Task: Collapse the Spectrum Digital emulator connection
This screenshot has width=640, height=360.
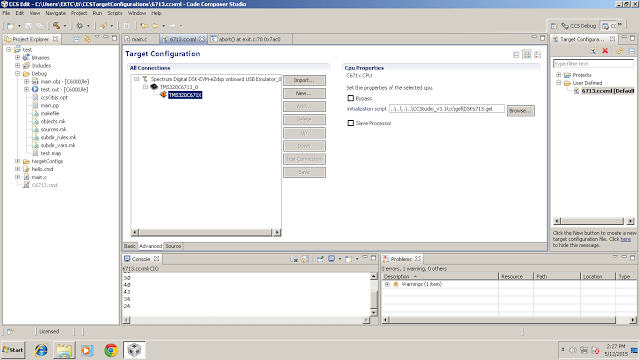Action: click(x=137, y=79)
